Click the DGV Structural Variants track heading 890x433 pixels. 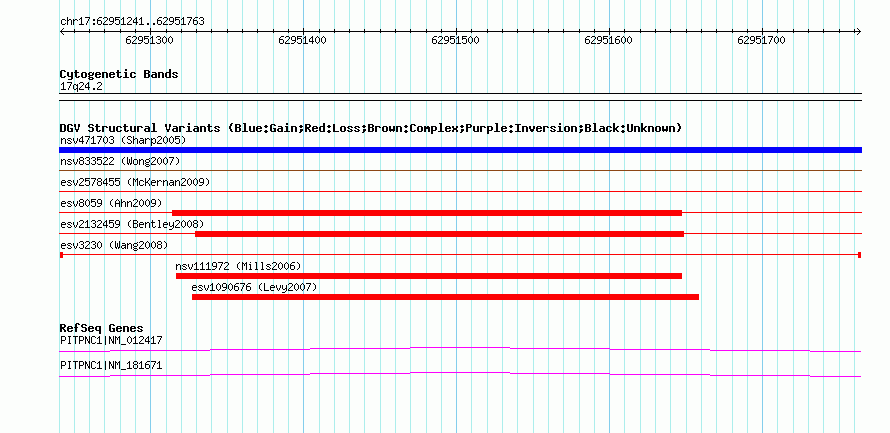tap(371, 128)
